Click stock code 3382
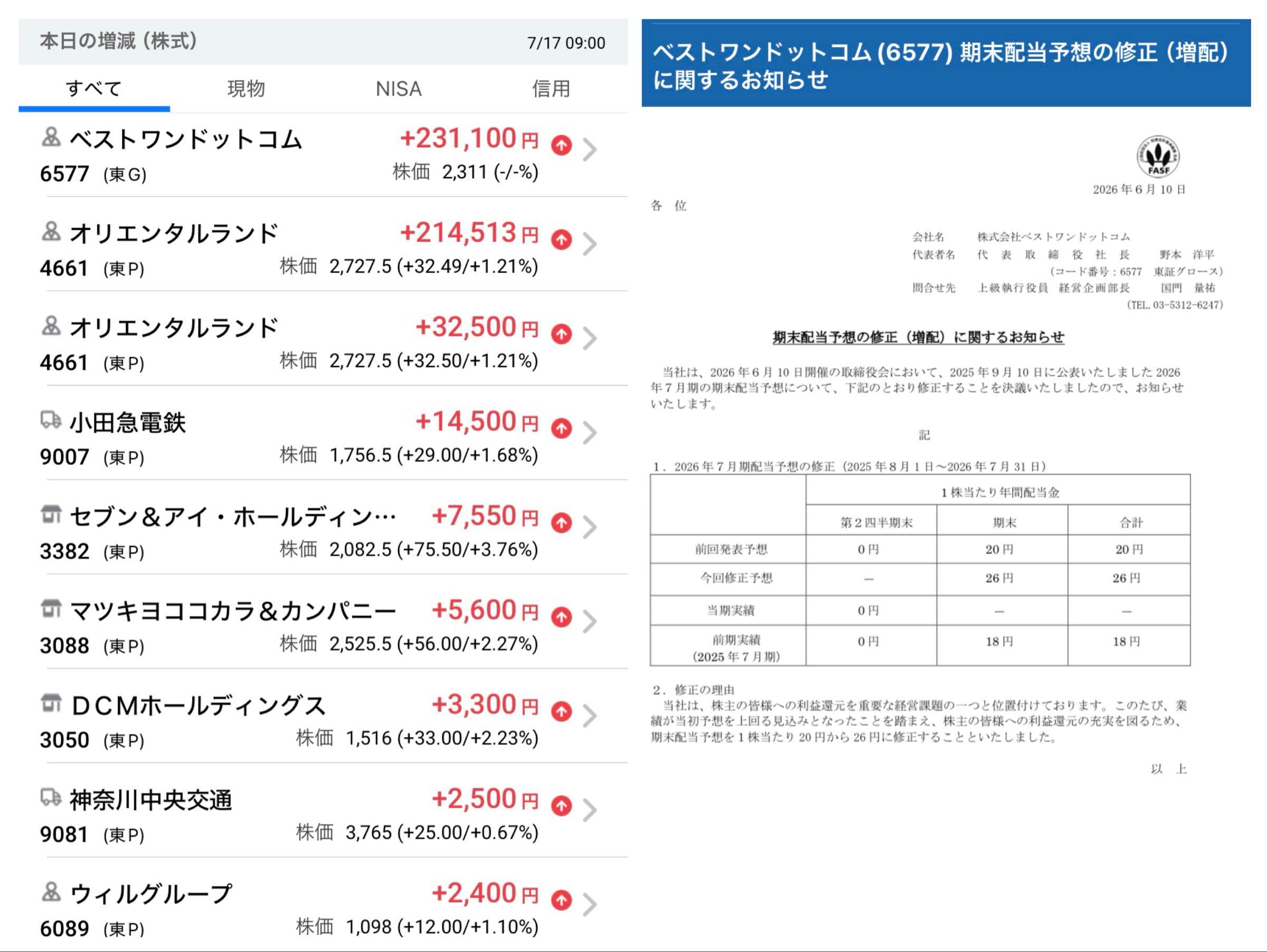Screen dimensions: 1267x952 (x=64, y=552)
